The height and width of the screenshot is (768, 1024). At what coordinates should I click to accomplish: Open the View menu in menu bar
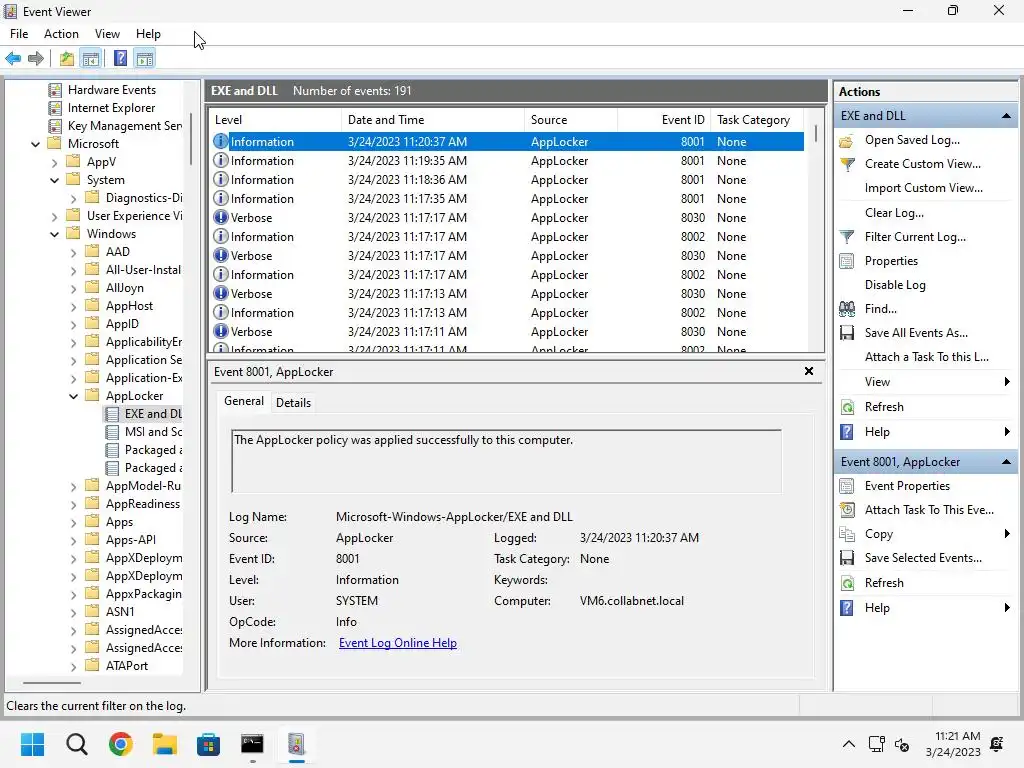(x=107, y=34)
